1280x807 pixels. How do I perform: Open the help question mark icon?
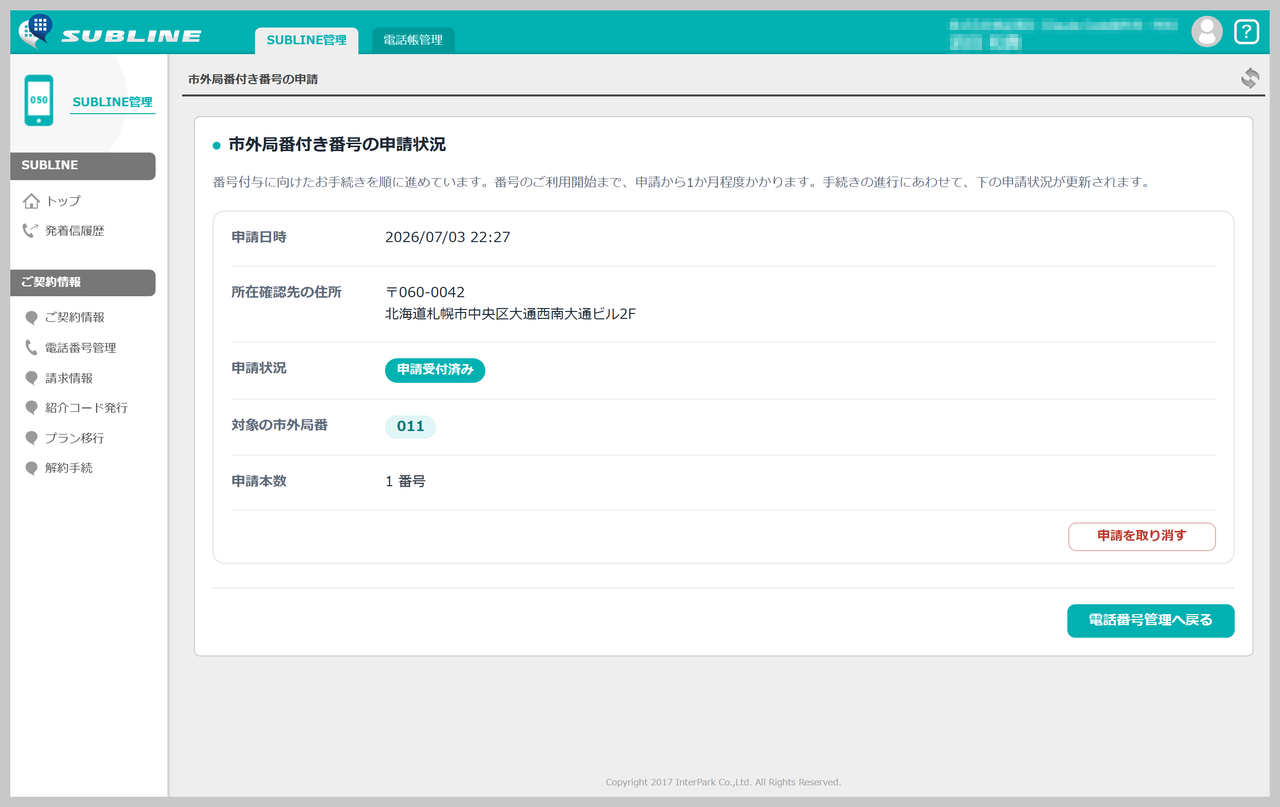[x=1246, y=32]
